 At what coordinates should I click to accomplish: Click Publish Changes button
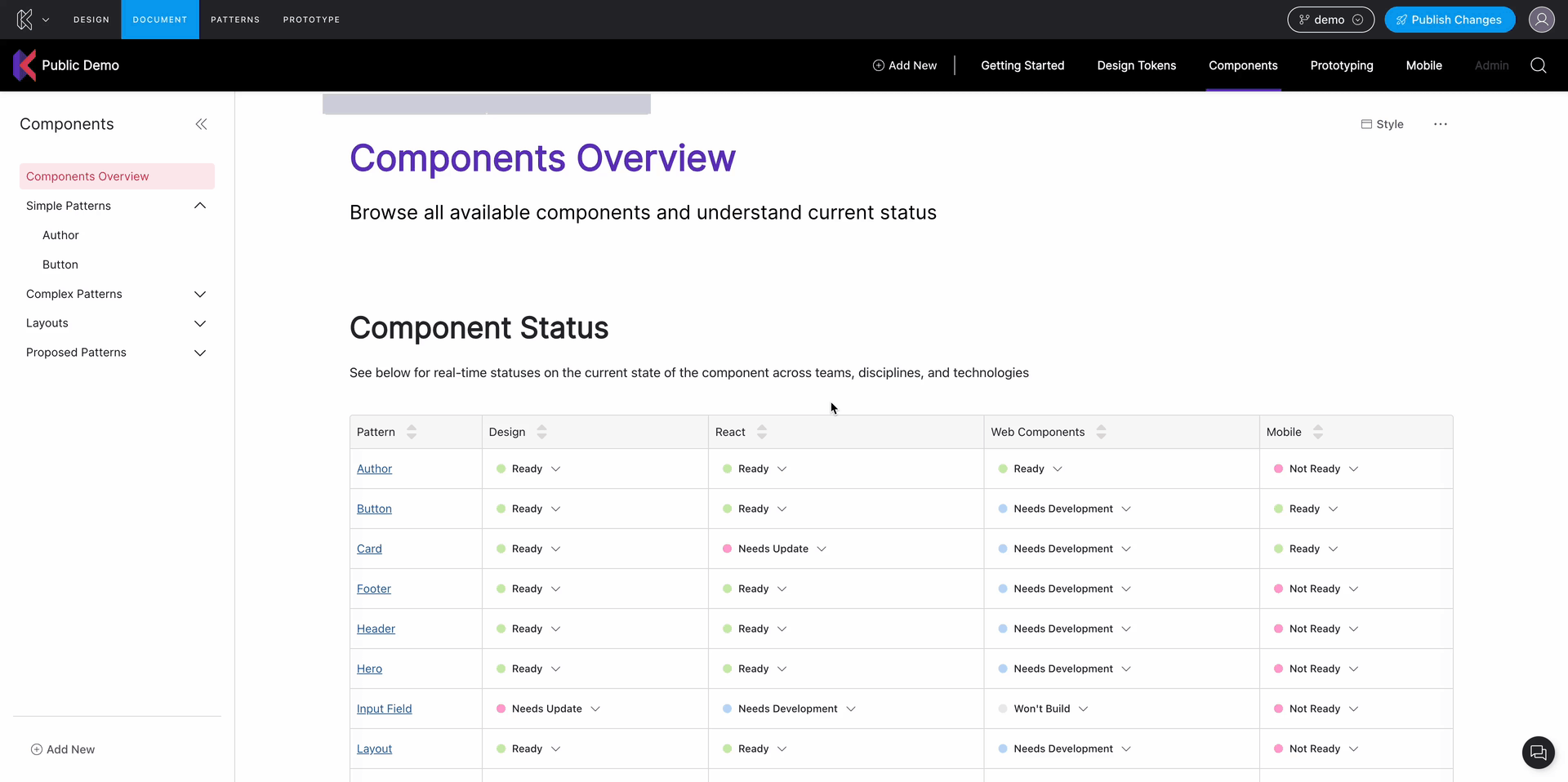tap(1449, 20)
